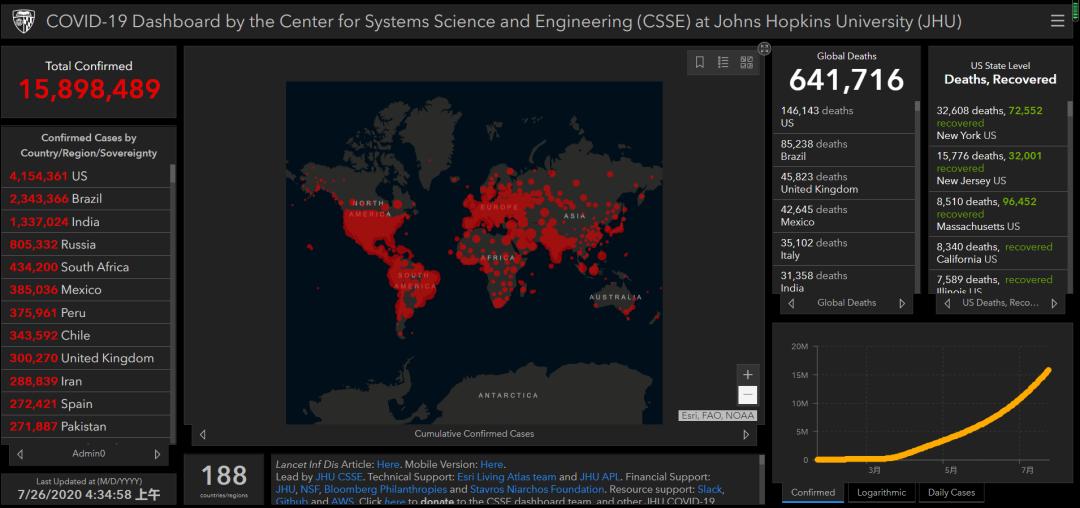Click previous arrow in Global Deaths pager

(x=791, y=303)
